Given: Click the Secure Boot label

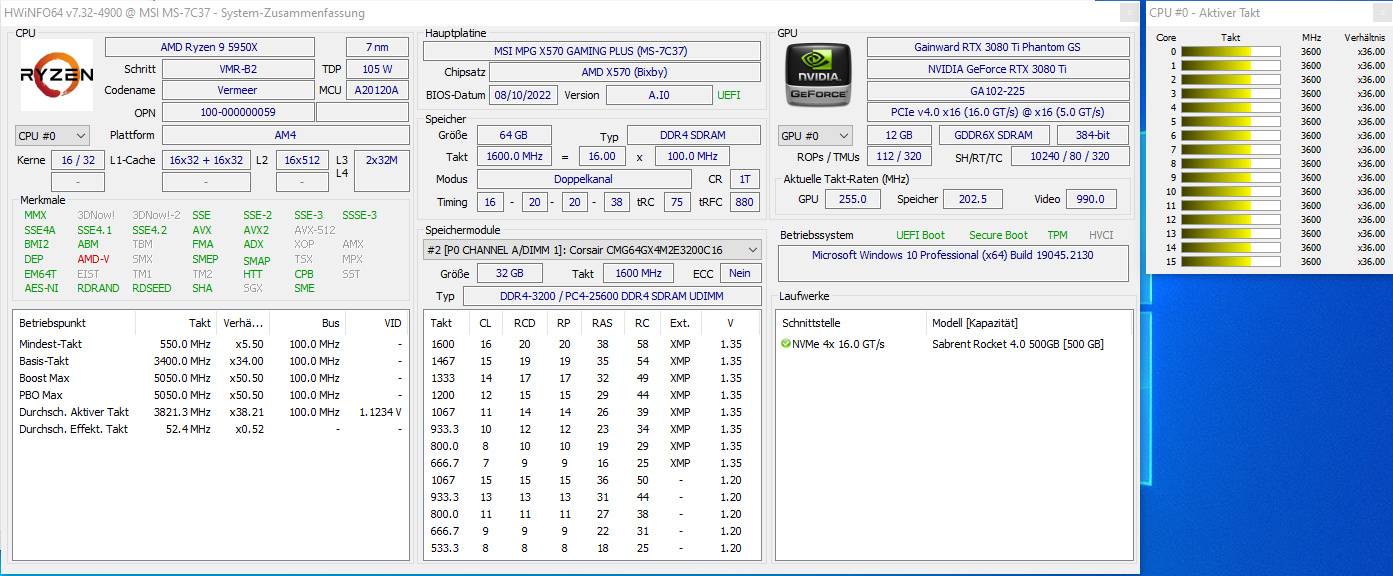Looking at the screenshot, I should [x=998, y=235].
